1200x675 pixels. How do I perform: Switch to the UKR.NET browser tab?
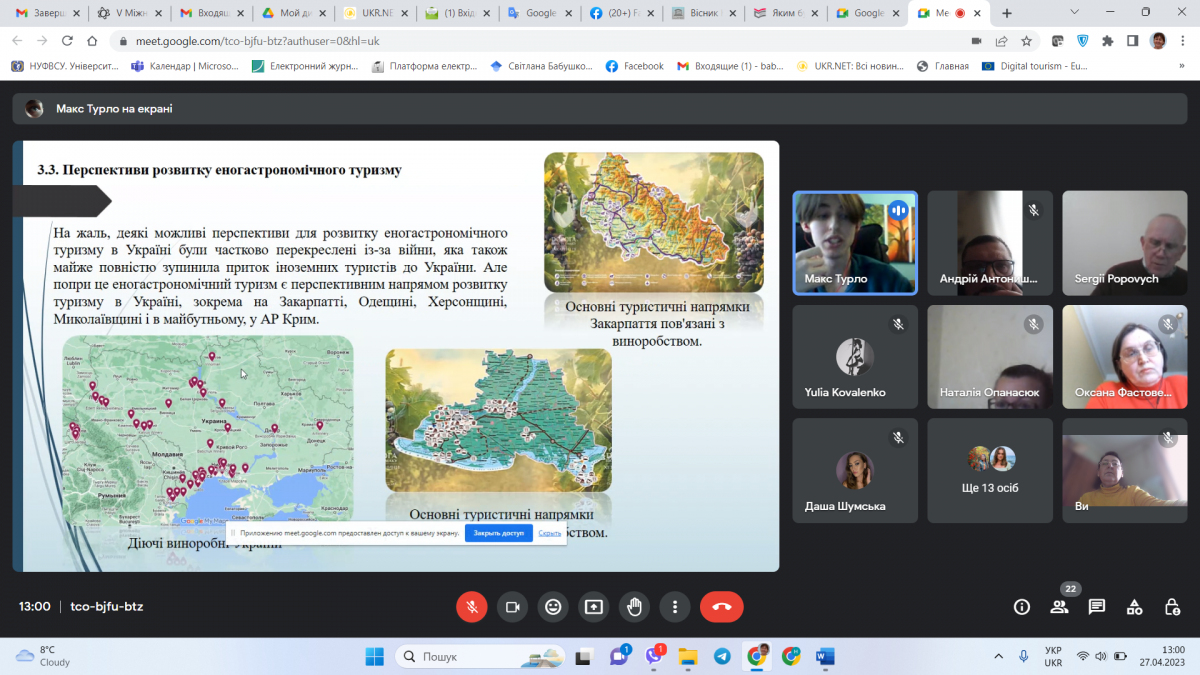(x=376, y=13)
